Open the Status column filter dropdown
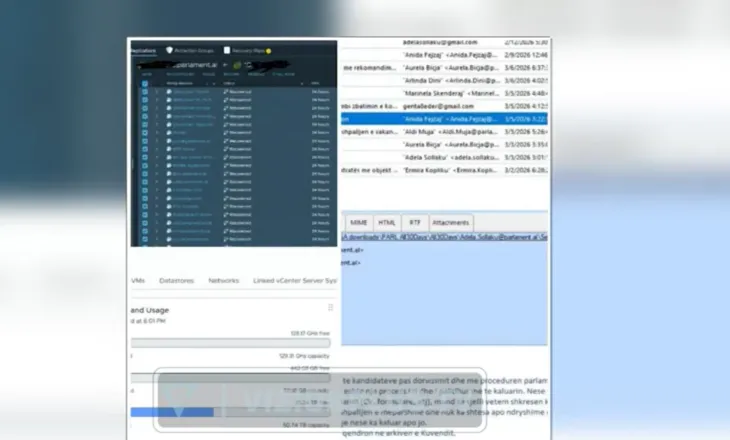730x440 pixels. [x=302, y=84]
